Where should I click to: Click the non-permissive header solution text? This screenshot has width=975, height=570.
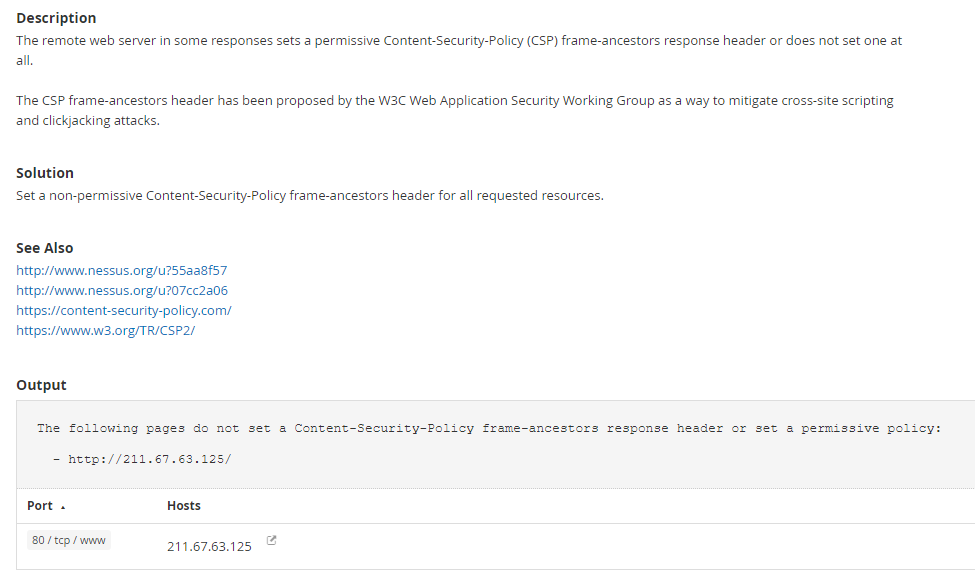pyautogui.click(x=309, y=195)
